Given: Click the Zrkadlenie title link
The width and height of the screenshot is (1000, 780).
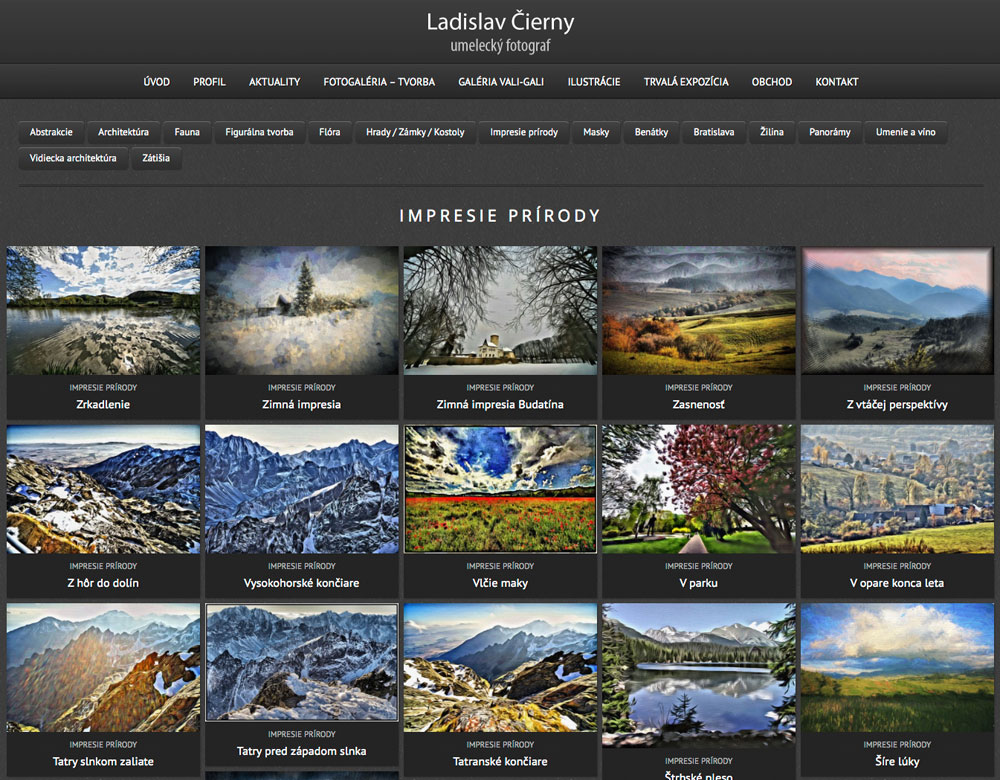Looking at the screenshot, I should click(103, 404).
